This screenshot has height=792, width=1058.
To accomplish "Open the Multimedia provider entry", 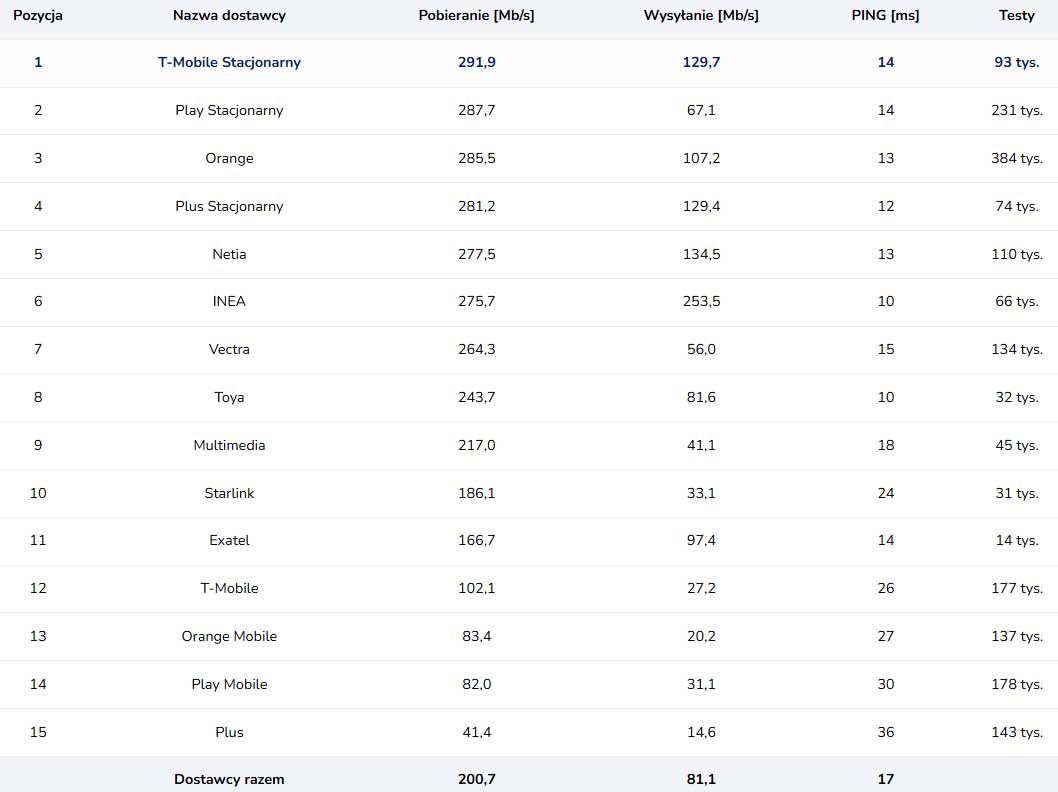I will pos(229,445).
